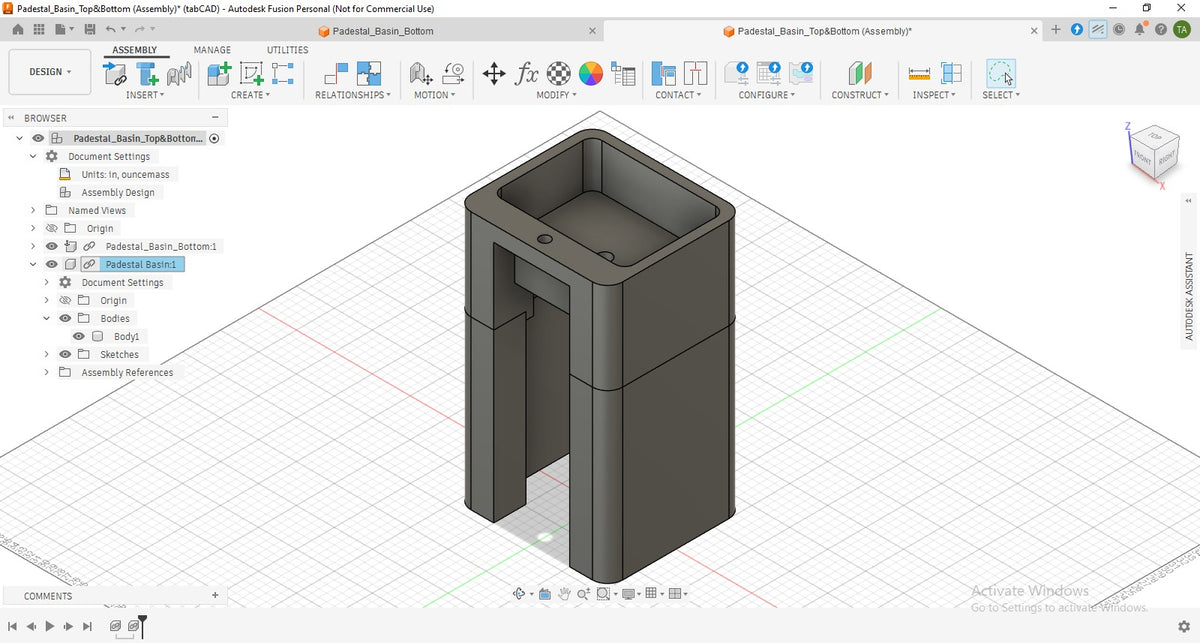This screenshot has width=1200, height=643.
Task: Open the INSPECT dropdown menu
Action: click(934, 95)
